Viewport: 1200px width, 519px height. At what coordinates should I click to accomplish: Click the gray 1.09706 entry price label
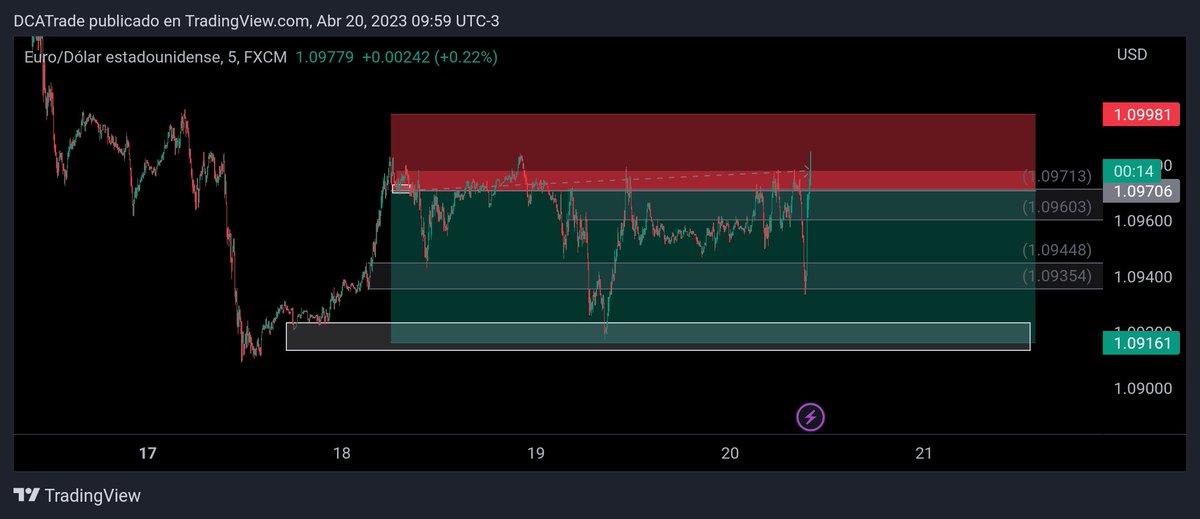[1140, 191]
